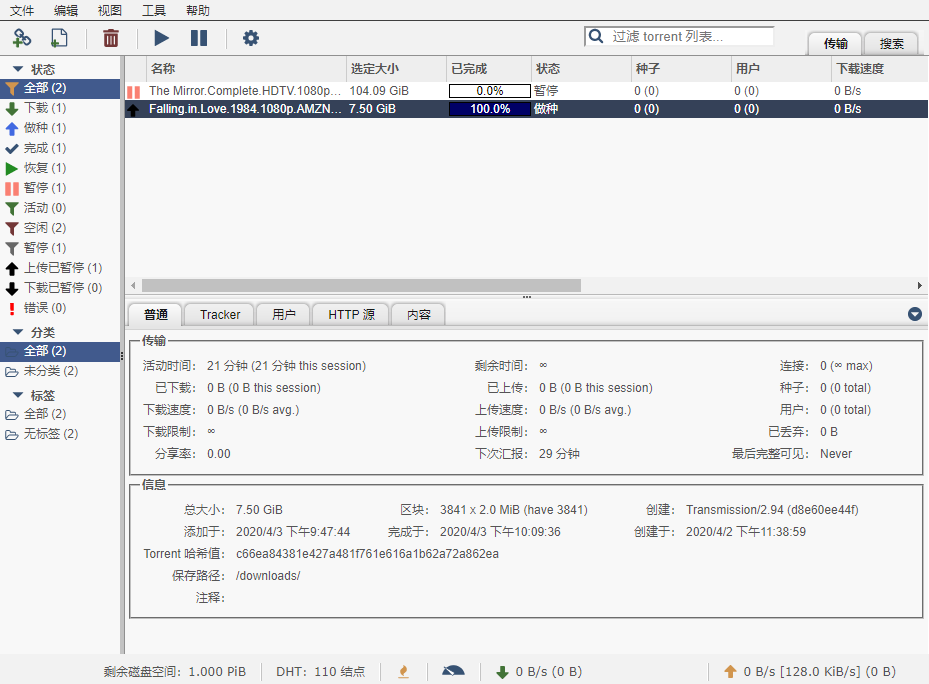This screenshot has height=684, width=929.
Task: Filter by 暂停 (1) with red pause icon
Action: 60,188
